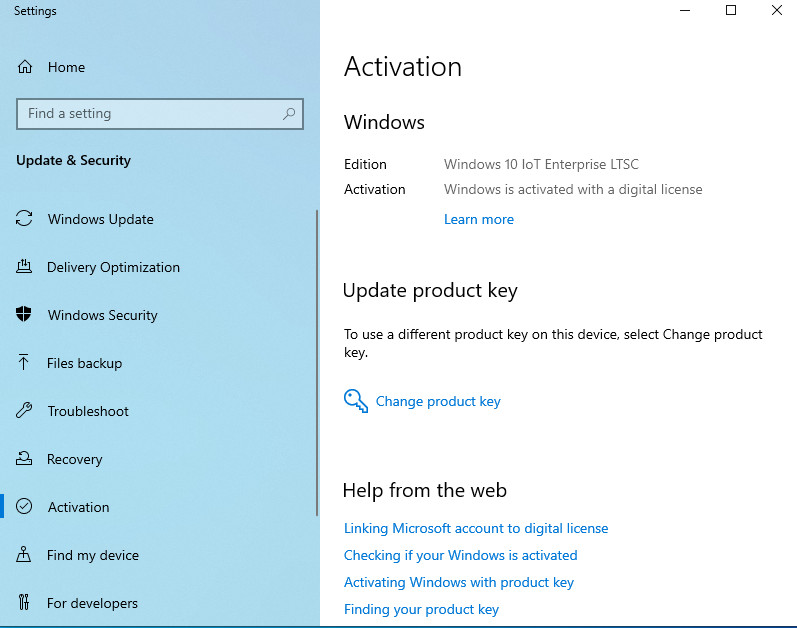
Task: Click the search magnifier icon
Action: point(289,113)
